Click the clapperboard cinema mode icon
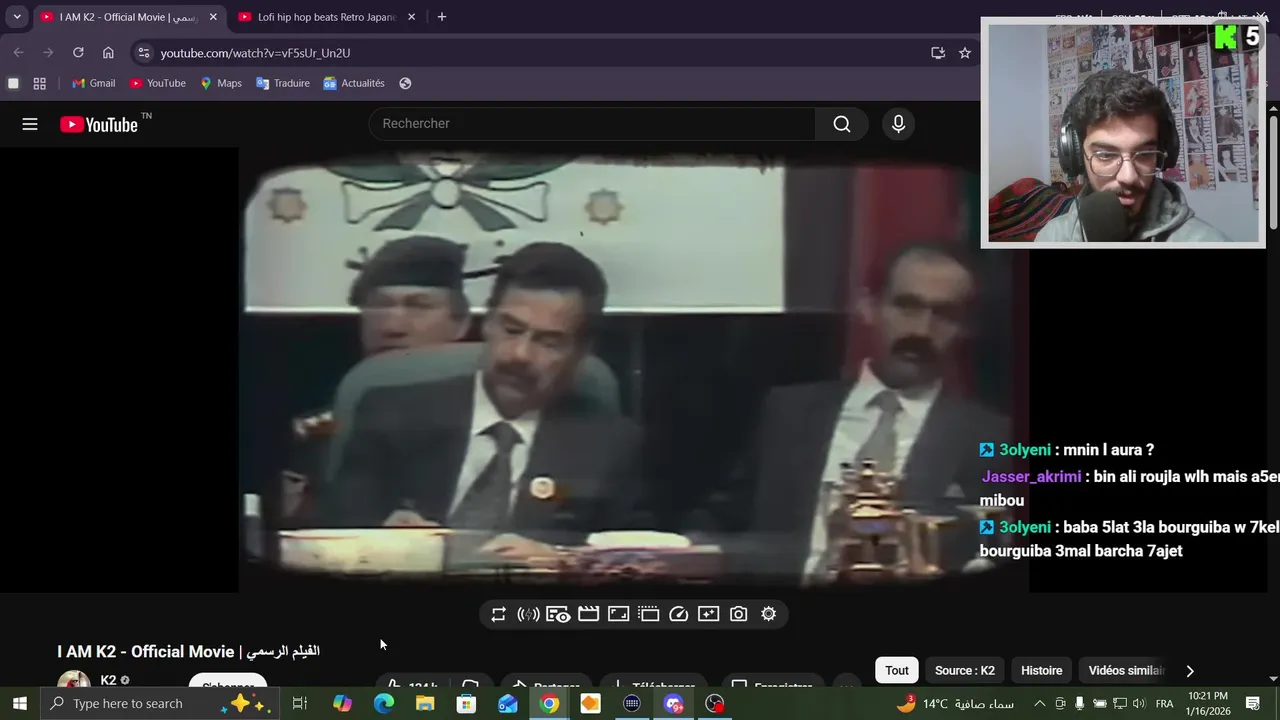The image size is (1280, 720). [588, 614]
